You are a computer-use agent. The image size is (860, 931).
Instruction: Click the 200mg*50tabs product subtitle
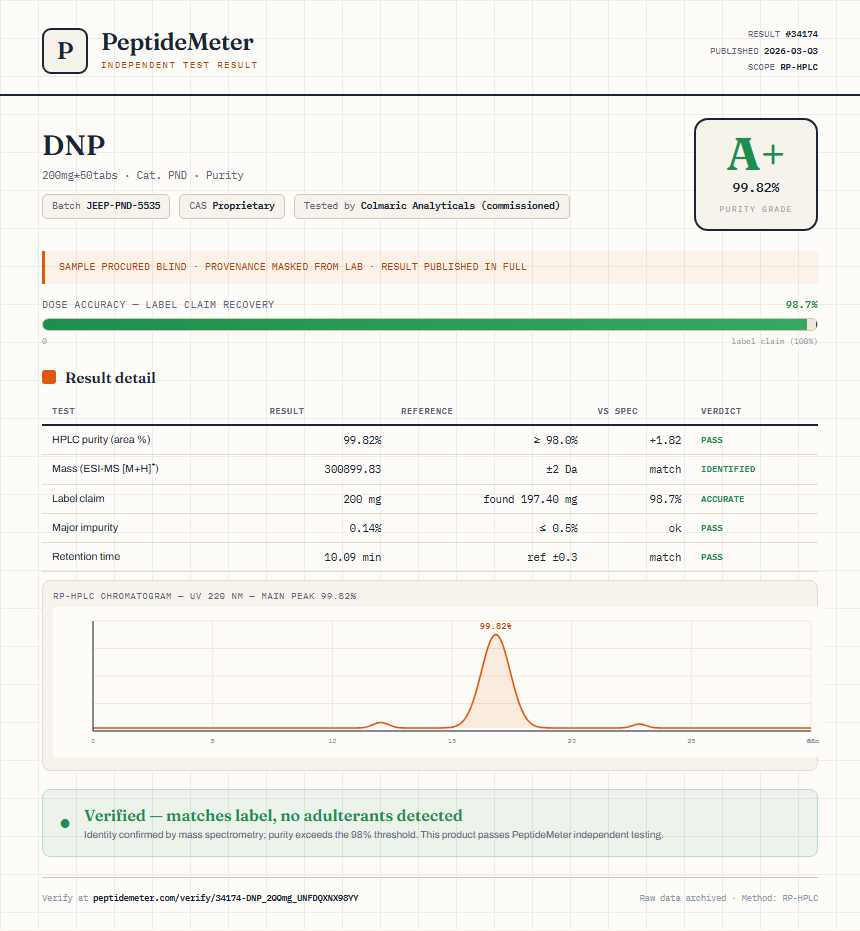pos(143,175)
